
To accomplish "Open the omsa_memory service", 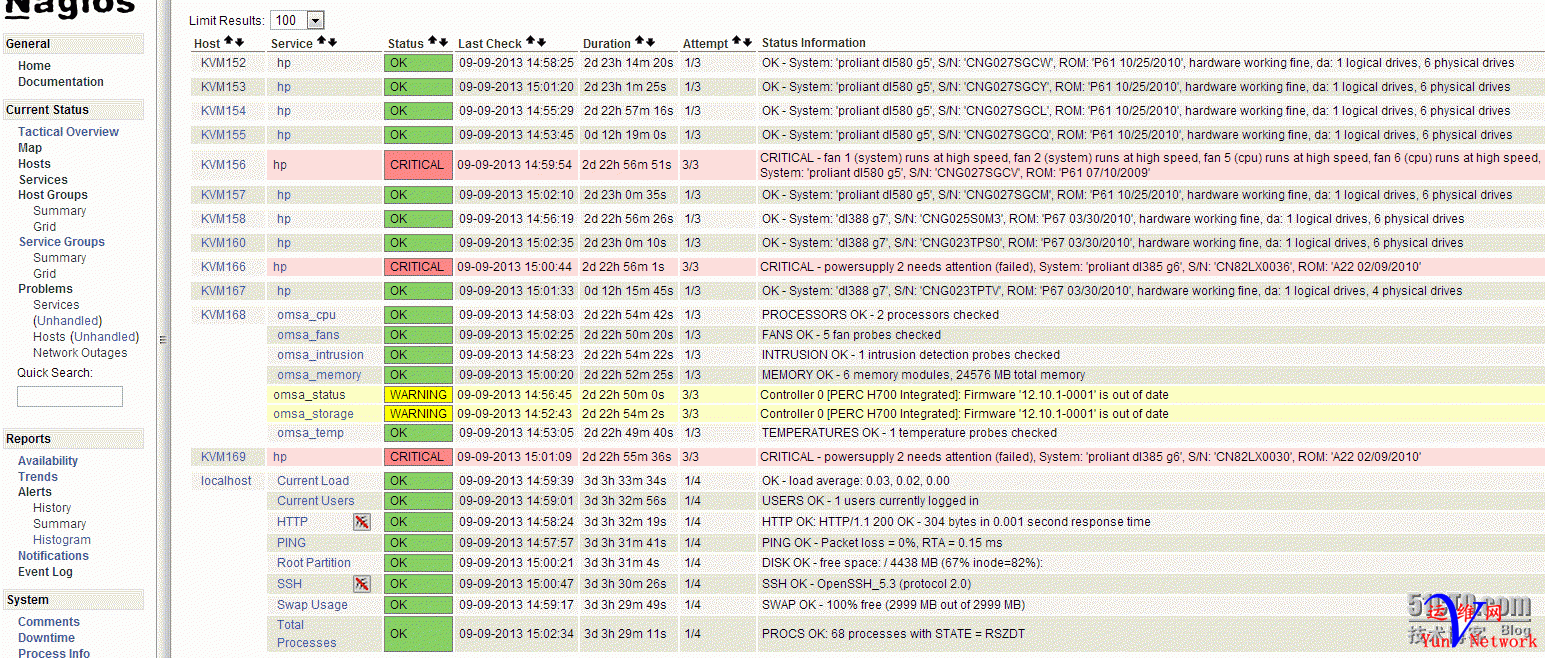I will point(319,375).
